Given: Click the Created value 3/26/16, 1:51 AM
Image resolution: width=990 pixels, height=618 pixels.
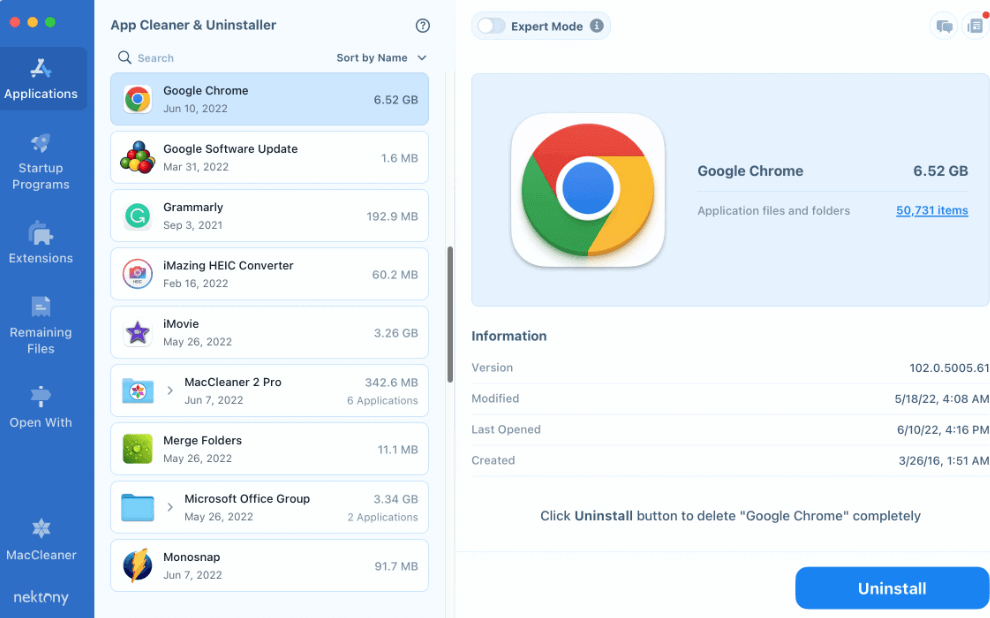Looking at the screenshot, I should point(943,461).
